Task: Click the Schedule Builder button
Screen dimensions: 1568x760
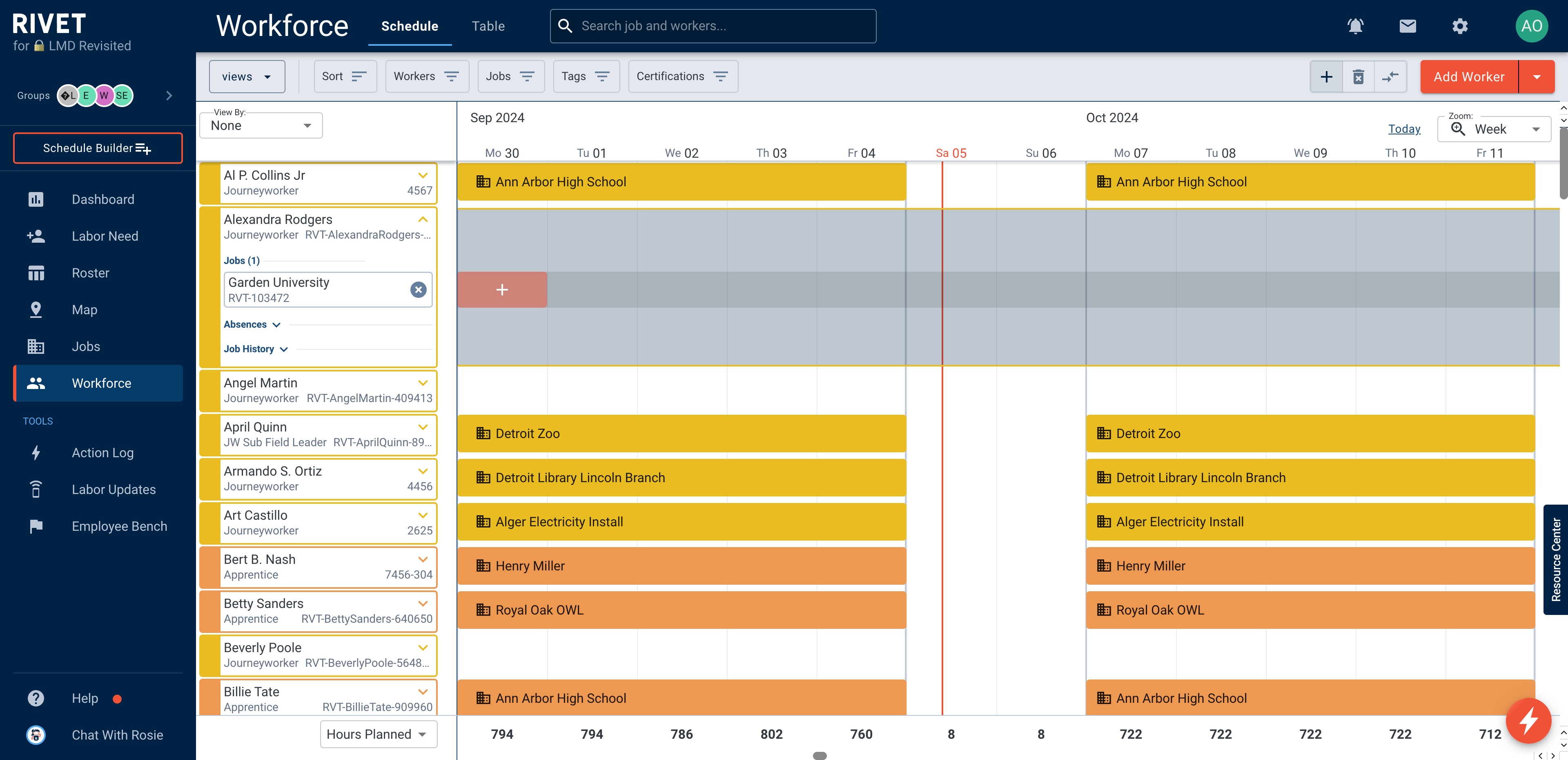Action: [98, 148]
